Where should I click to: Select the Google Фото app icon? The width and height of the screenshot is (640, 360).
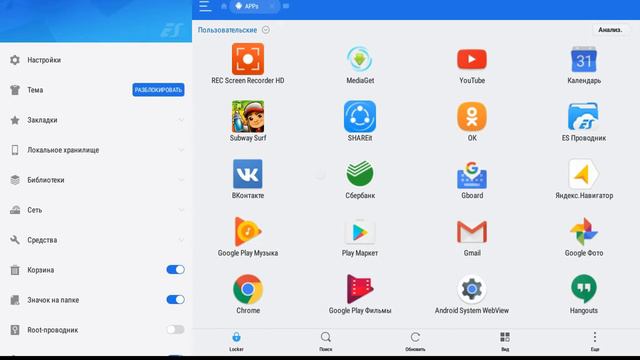584,232
